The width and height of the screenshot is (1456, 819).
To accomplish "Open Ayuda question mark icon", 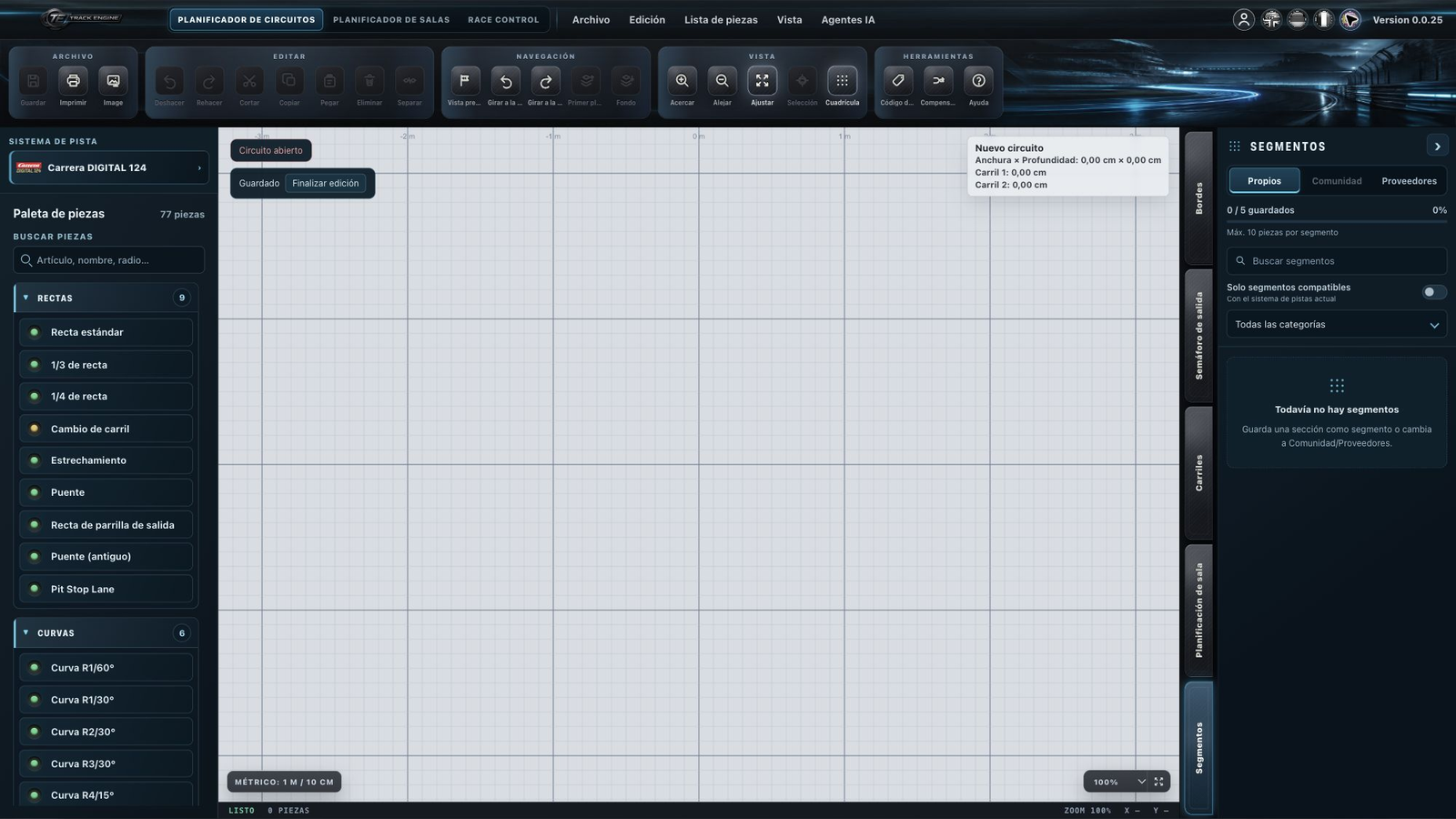I will click(978, 81).
